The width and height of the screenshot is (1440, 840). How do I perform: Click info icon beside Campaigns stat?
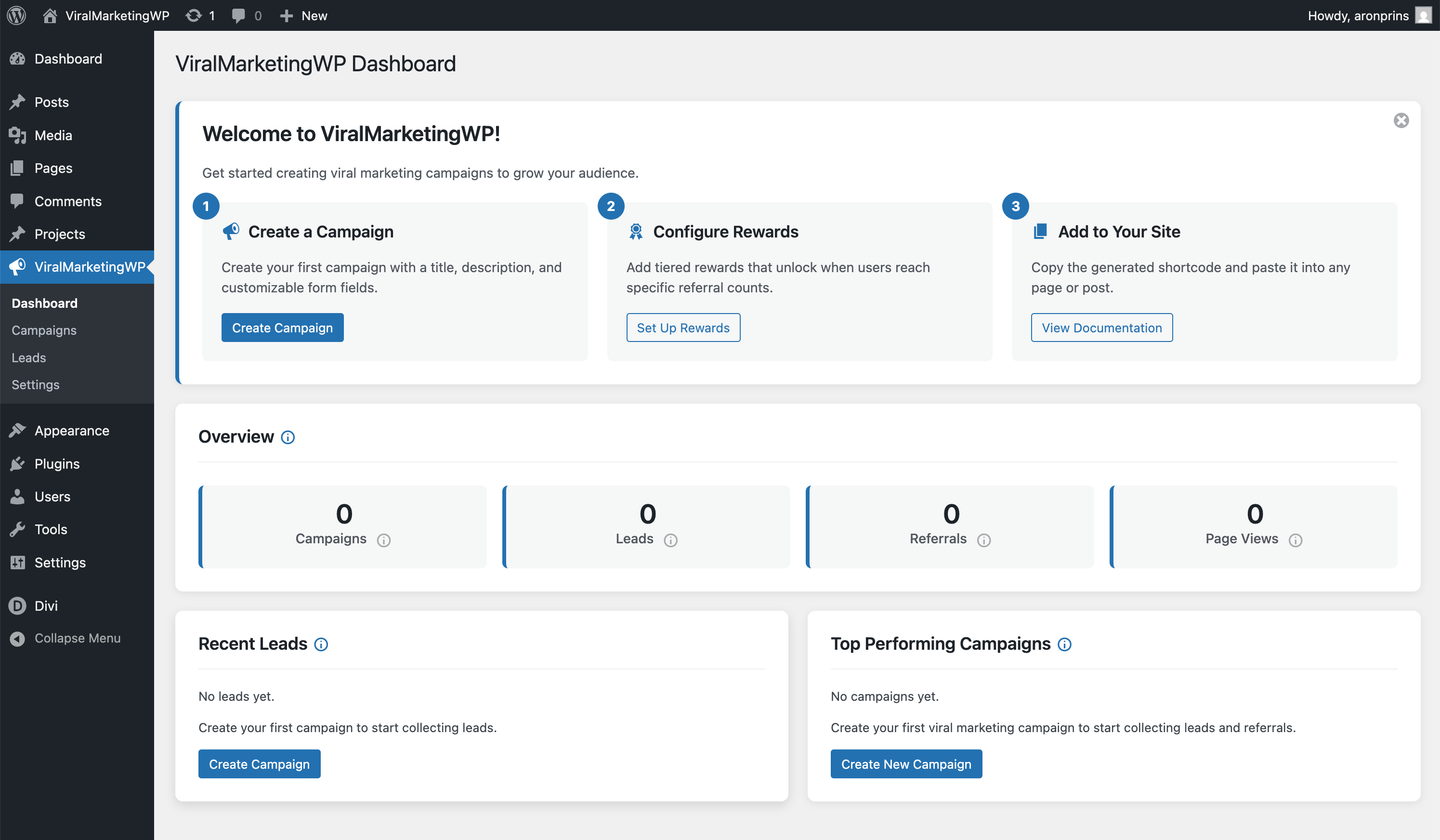tap(383, 540)
